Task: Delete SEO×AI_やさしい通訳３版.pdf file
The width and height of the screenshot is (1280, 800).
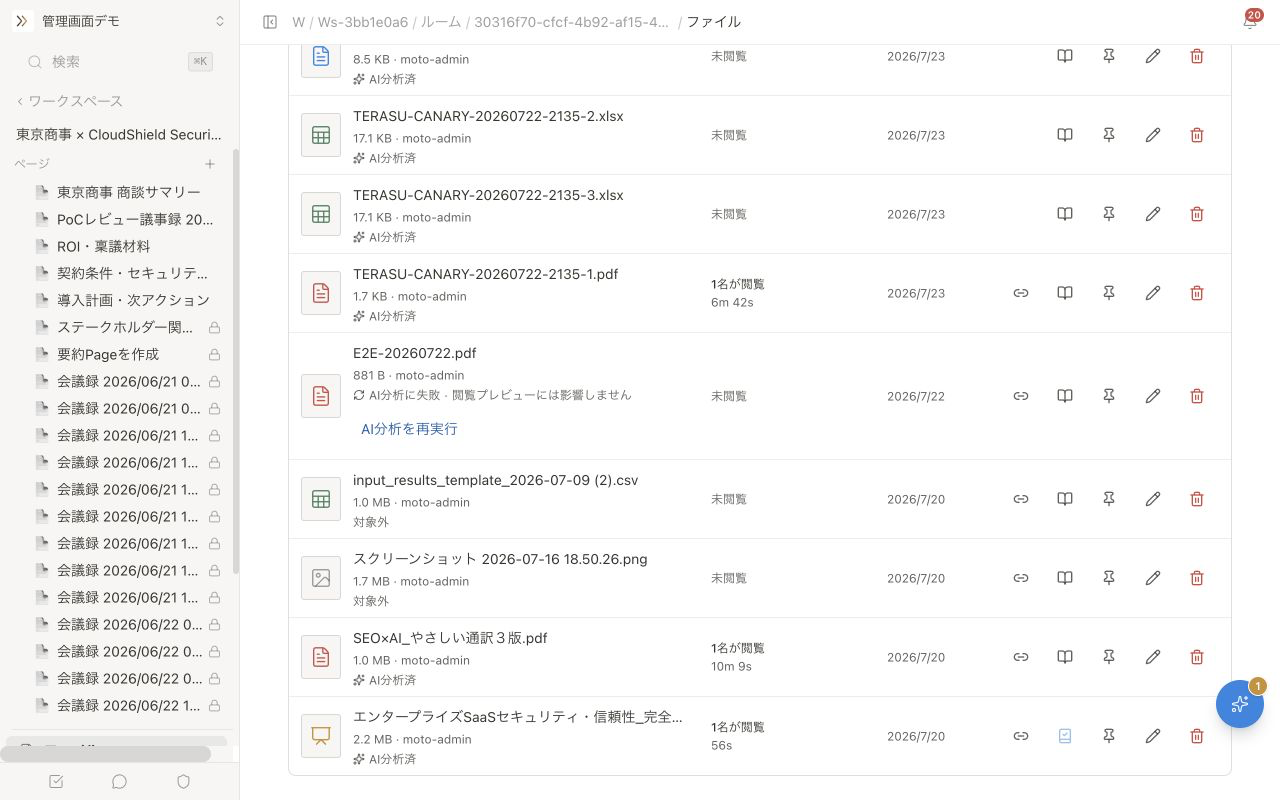Action: [1197, 657]
